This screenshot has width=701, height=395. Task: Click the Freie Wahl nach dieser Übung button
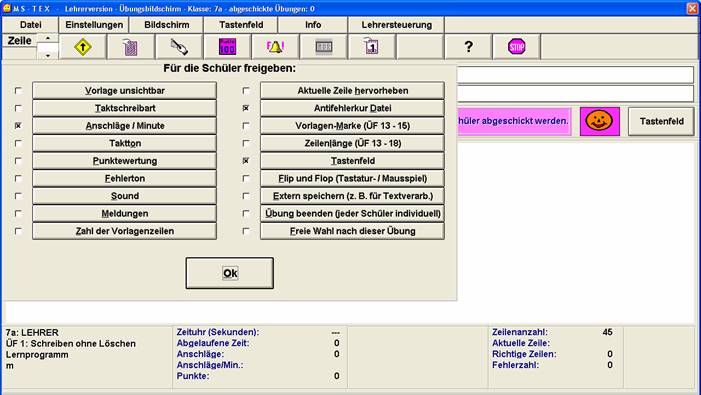(x=352, y=231)
